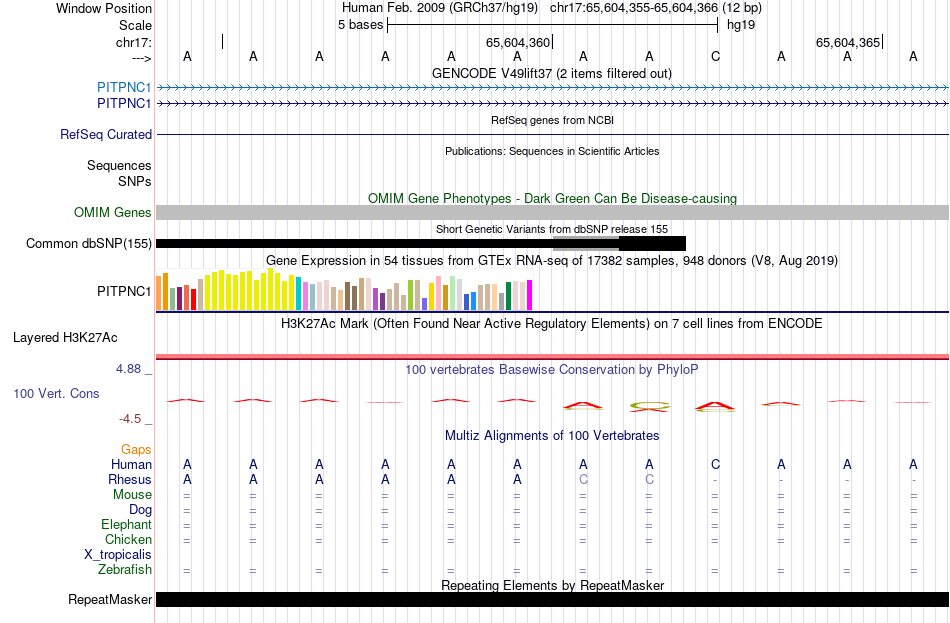Click the strand direction arrow label
Image resolution: width=950 pixels, height=623 pixels.
(x=141, y=58)
